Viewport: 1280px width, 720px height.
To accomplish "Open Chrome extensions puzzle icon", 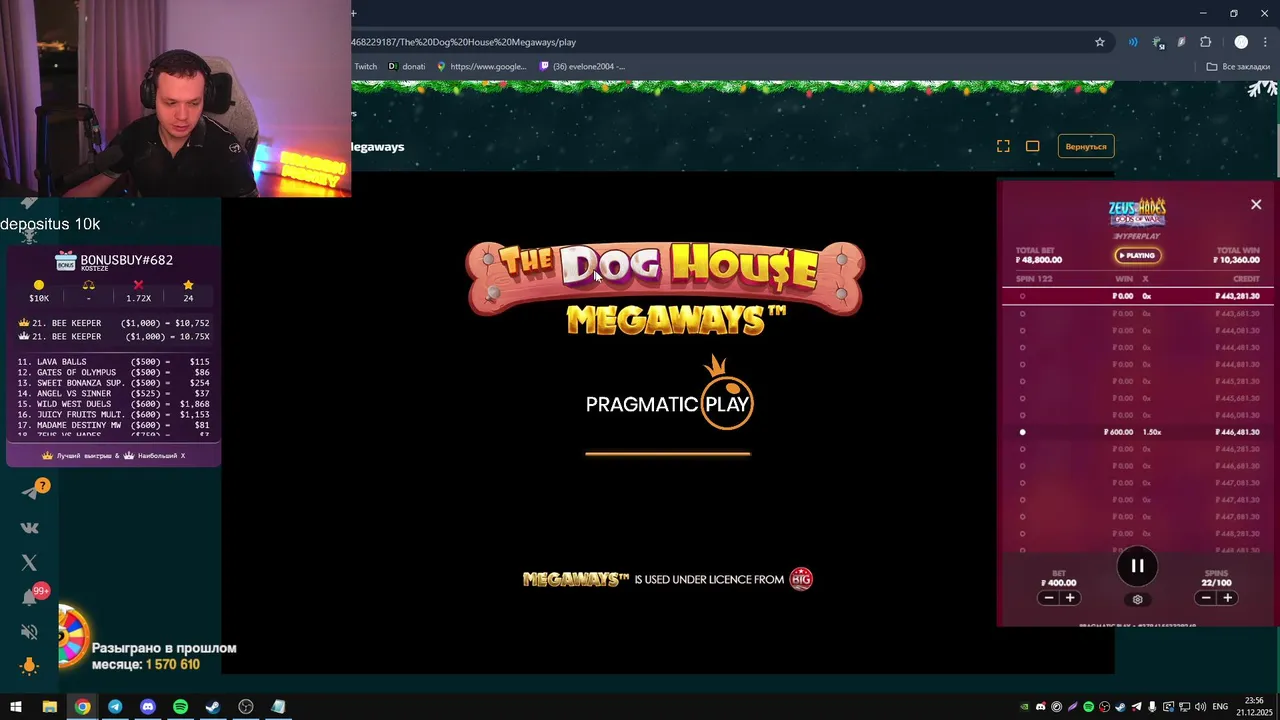I will [x=1206, y=42].
